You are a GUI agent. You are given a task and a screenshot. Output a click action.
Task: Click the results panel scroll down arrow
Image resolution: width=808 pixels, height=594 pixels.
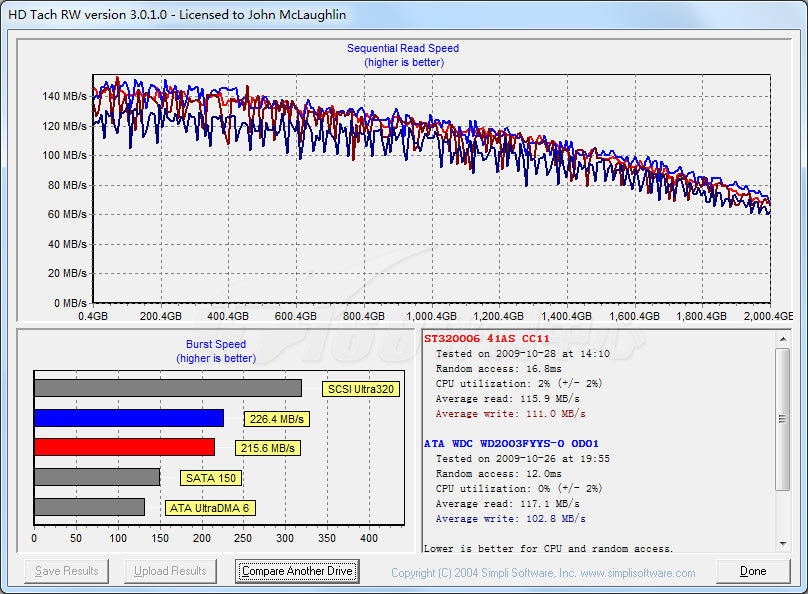[x=784, y=543]
